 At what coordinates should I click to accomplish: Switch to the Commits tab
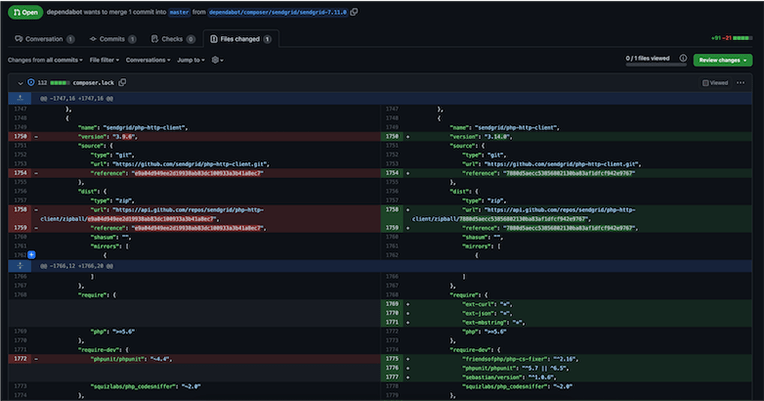tap(113, 39)
